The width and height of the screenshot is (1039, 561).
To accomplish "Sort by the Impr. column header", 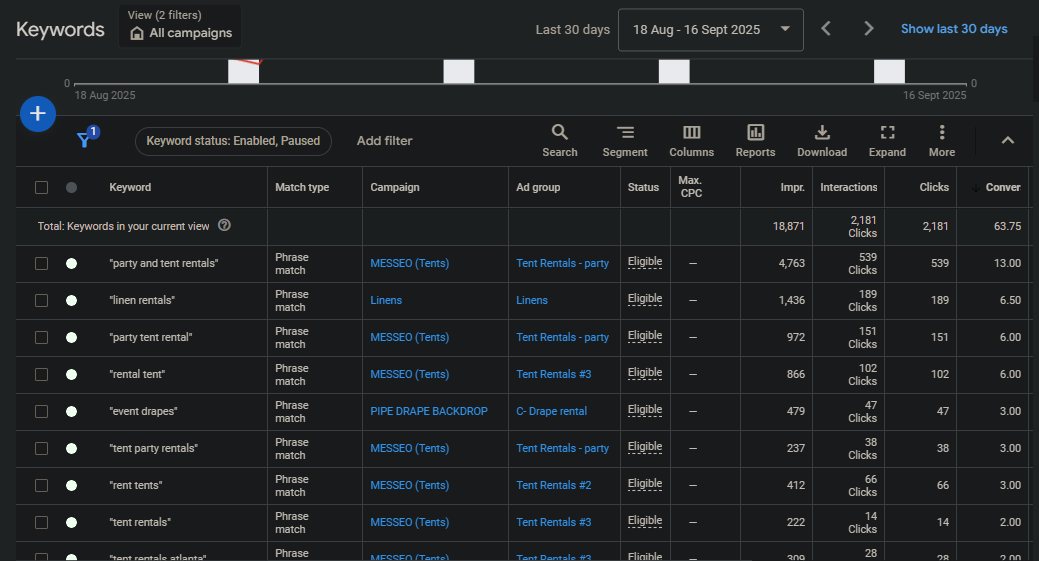I will pos(792,187).
